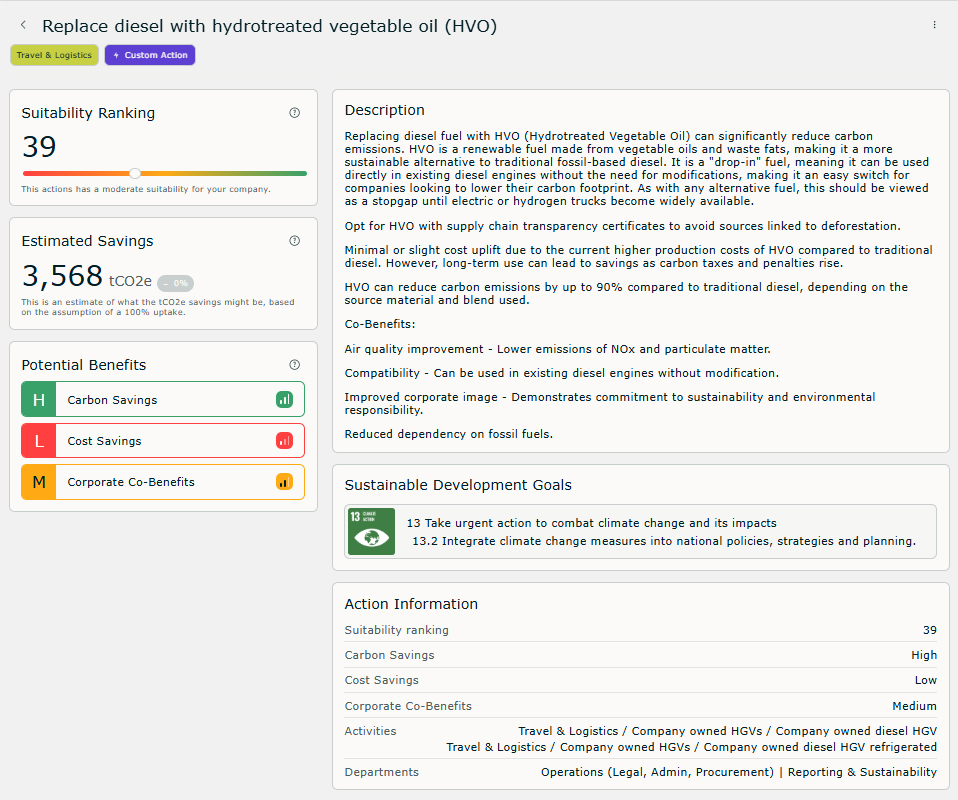Screen dimensions: 958x800
Task: Click the suitability ranking slider handle
Action: [135, 173]
